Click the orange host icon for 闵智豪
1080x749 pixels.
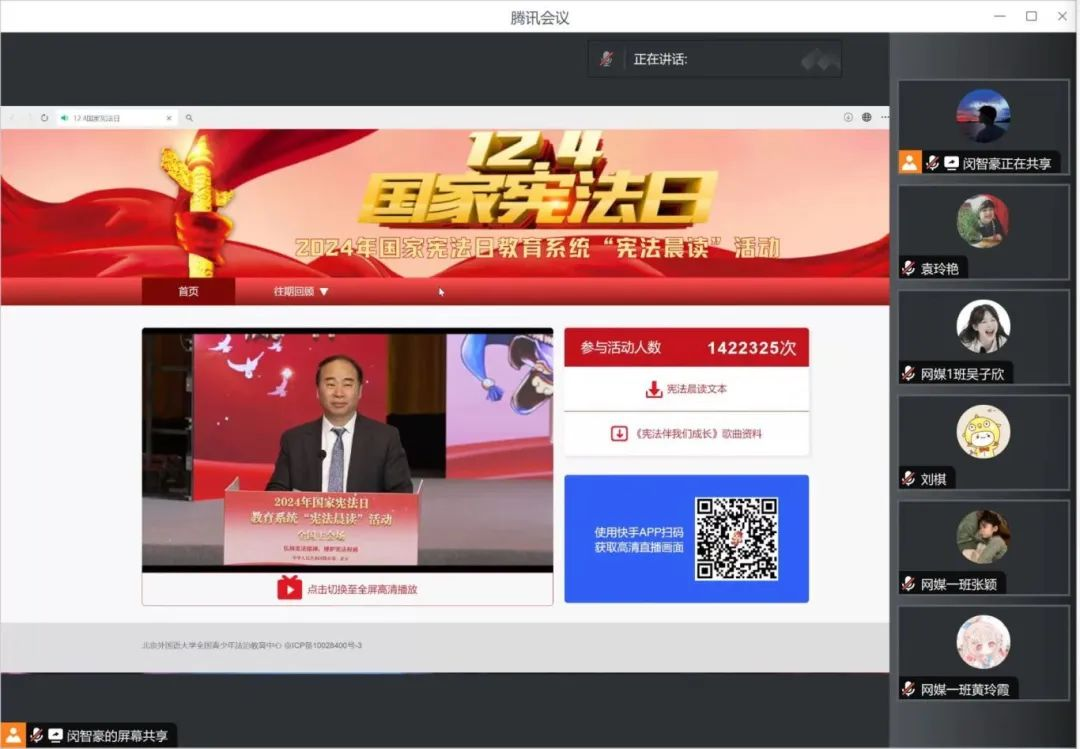tap(909, 162)
